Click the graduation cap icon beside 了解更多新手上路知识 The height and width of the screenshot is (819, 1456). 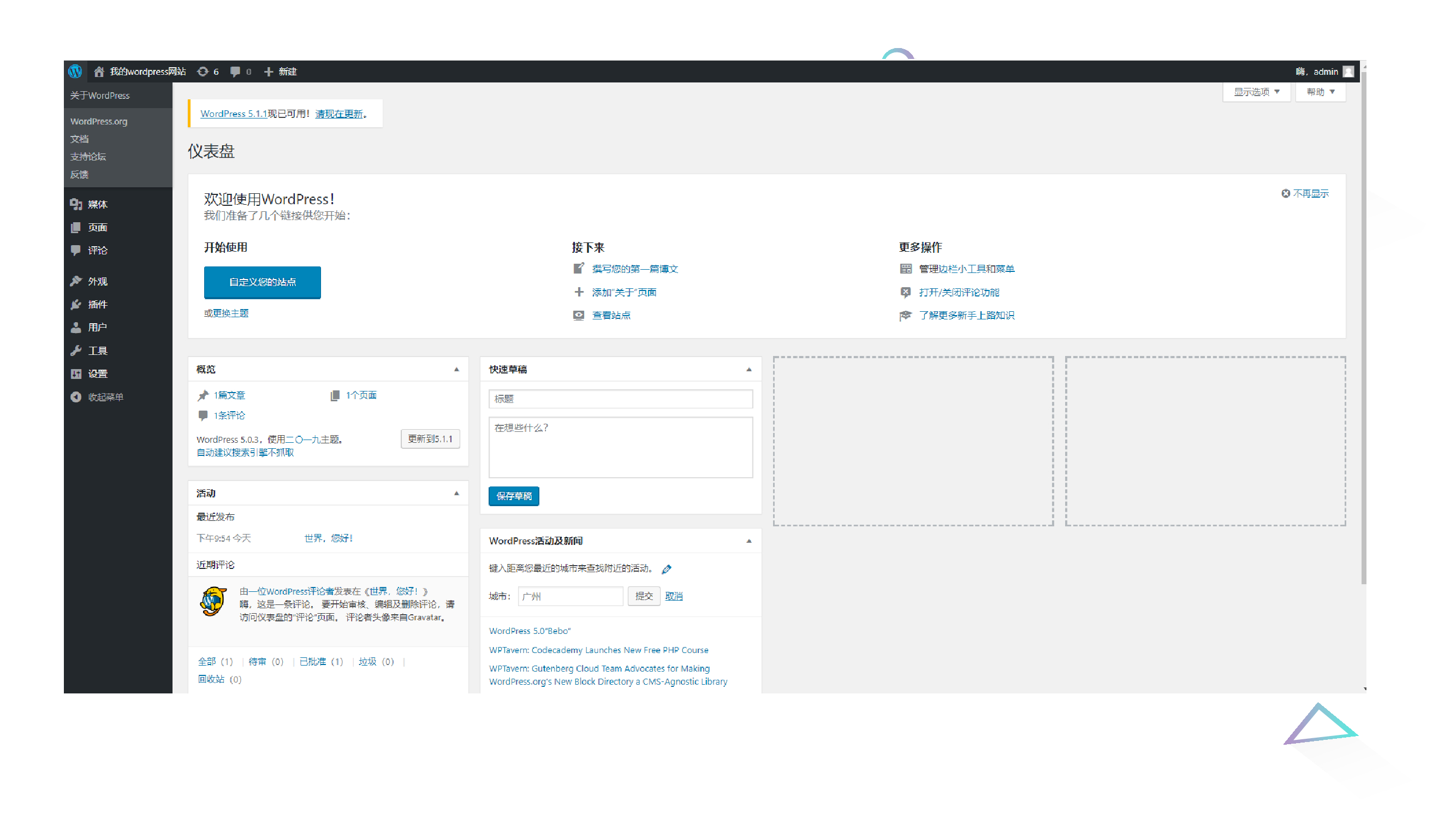pos(906,315)
